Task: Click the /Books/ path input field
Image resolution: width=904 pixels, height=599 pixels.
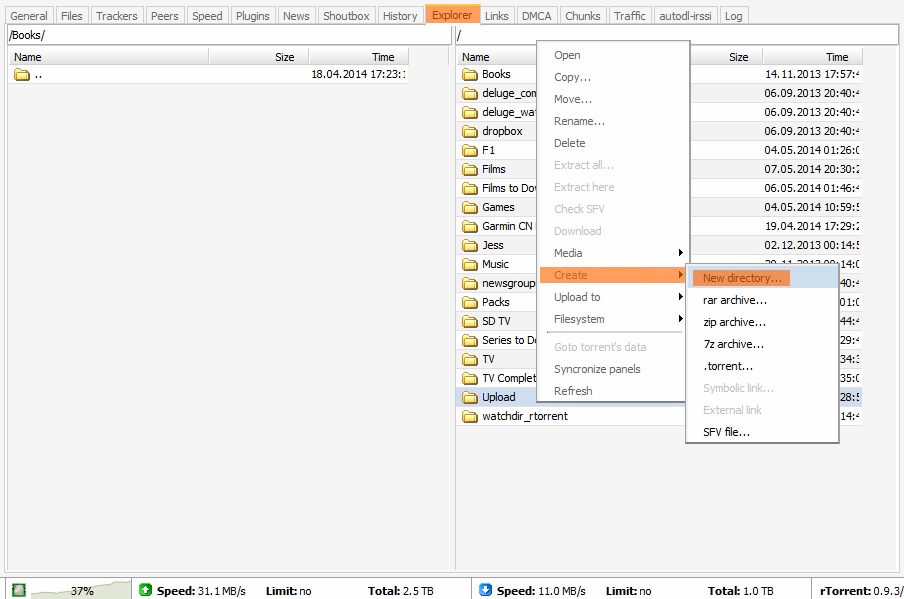Action: [228, 36]
